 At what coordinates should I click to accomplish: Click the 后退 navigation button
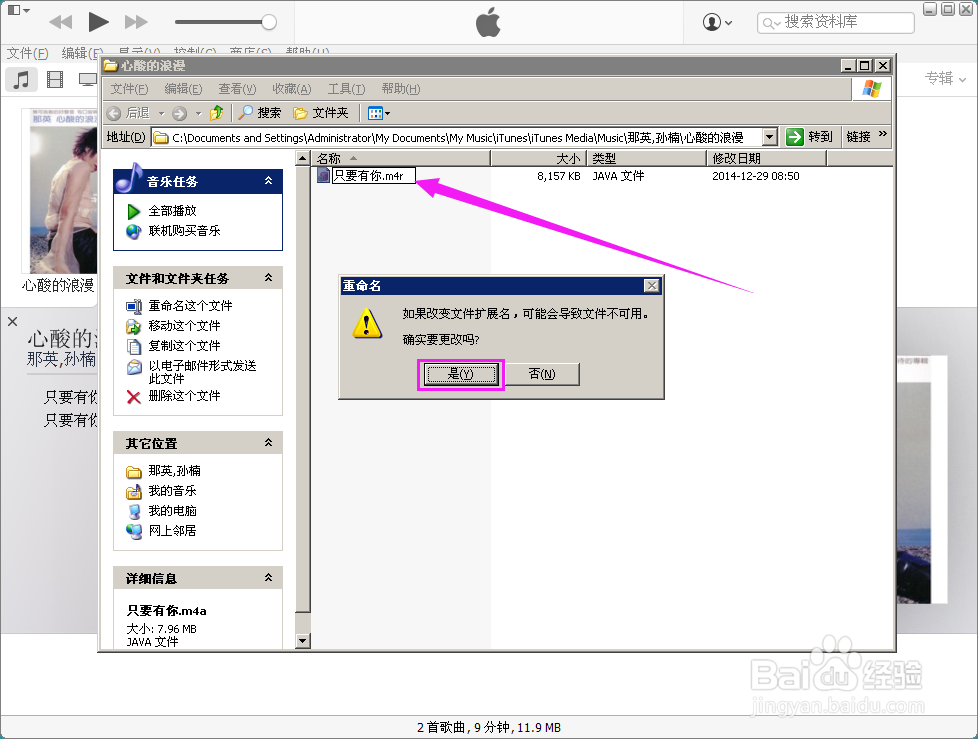pos(132,112)
